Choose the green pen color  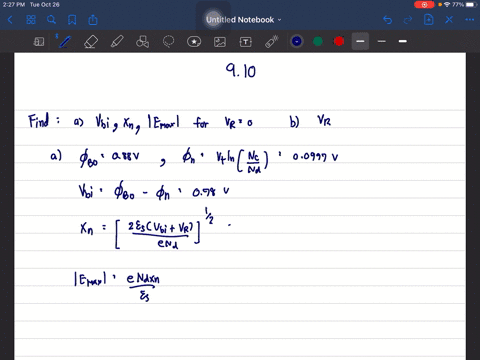(x=318, y=41)
